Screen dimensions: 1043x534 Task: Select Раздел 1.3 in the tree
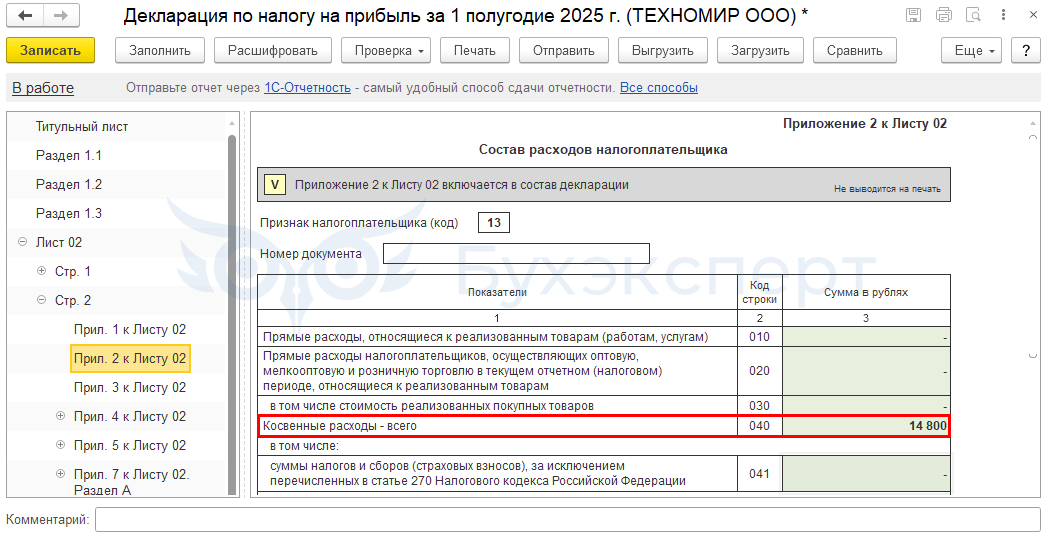coord(69,213)
